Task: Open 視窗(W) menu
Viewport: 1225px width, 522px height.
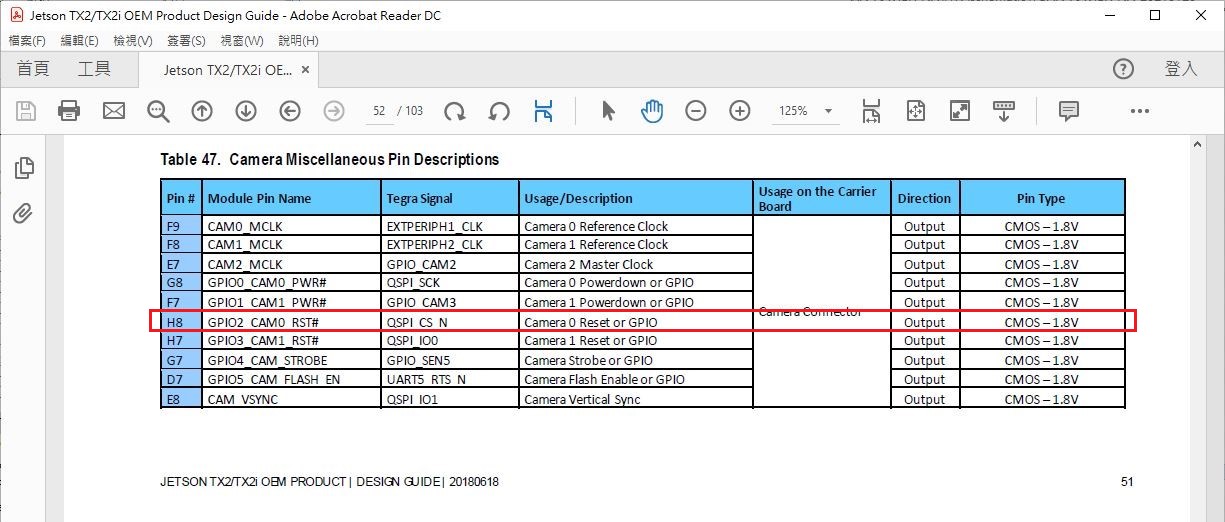Action: point(241,41)
